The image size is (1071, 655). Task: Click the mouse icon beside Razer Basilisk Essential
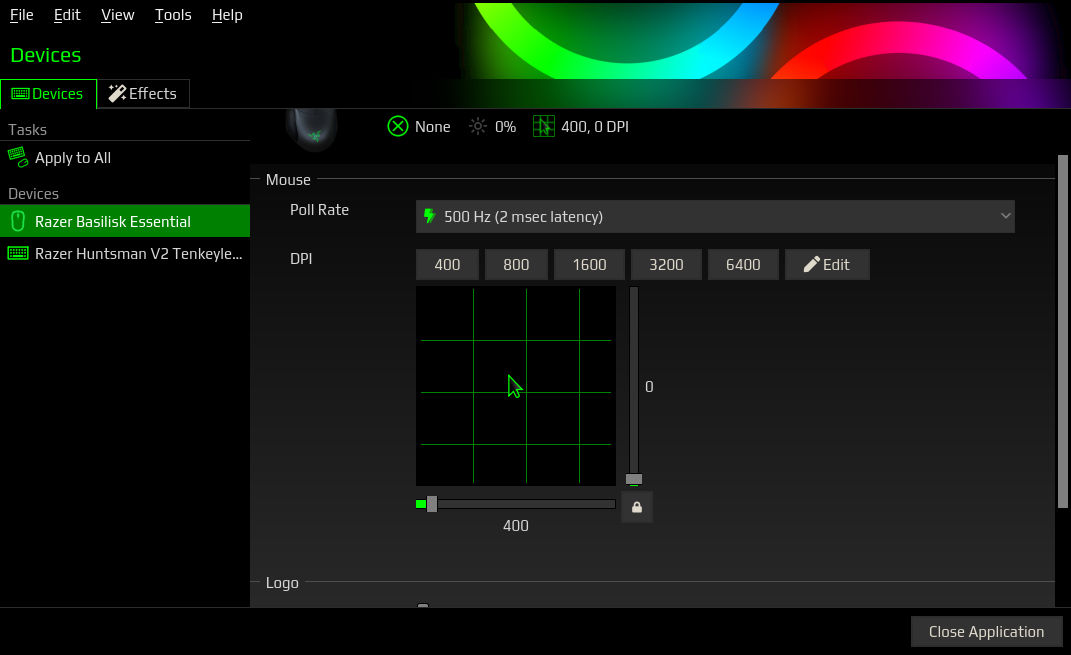point(18,220)
